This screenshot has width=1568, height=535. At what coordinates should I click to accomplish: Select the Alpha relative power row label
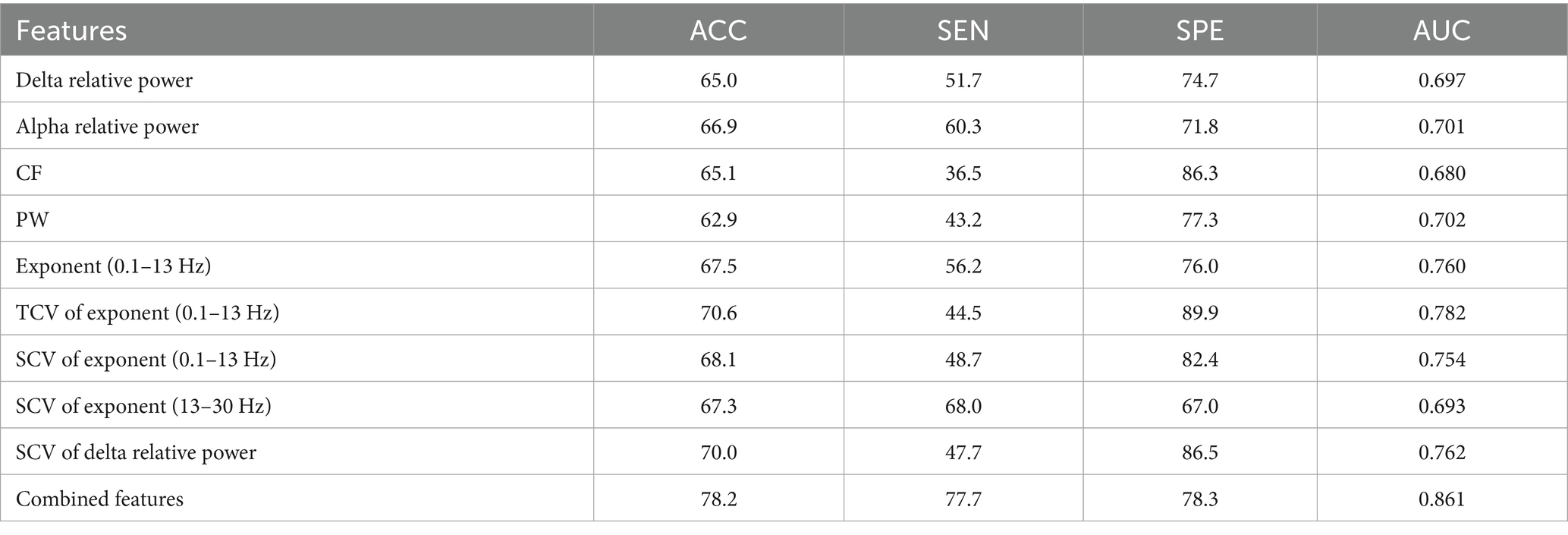point(107,126)
